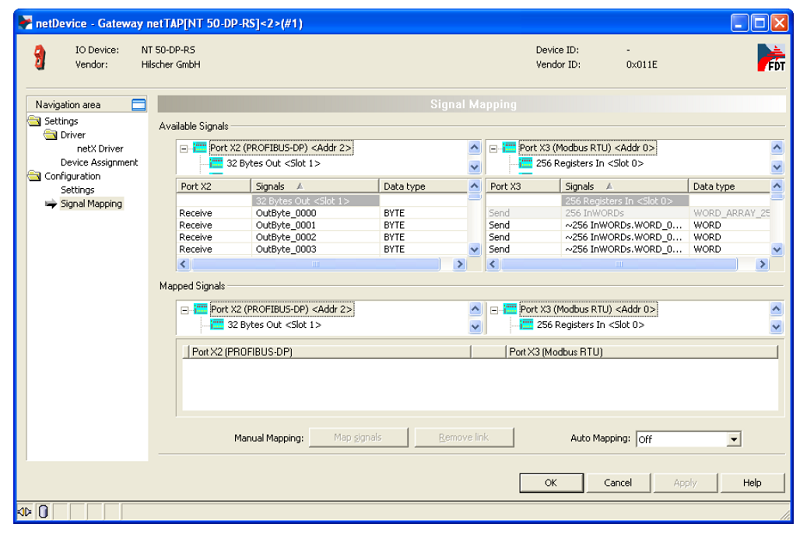Select Driver in navigation tree

pyautogui.click(x=72, y=135)
